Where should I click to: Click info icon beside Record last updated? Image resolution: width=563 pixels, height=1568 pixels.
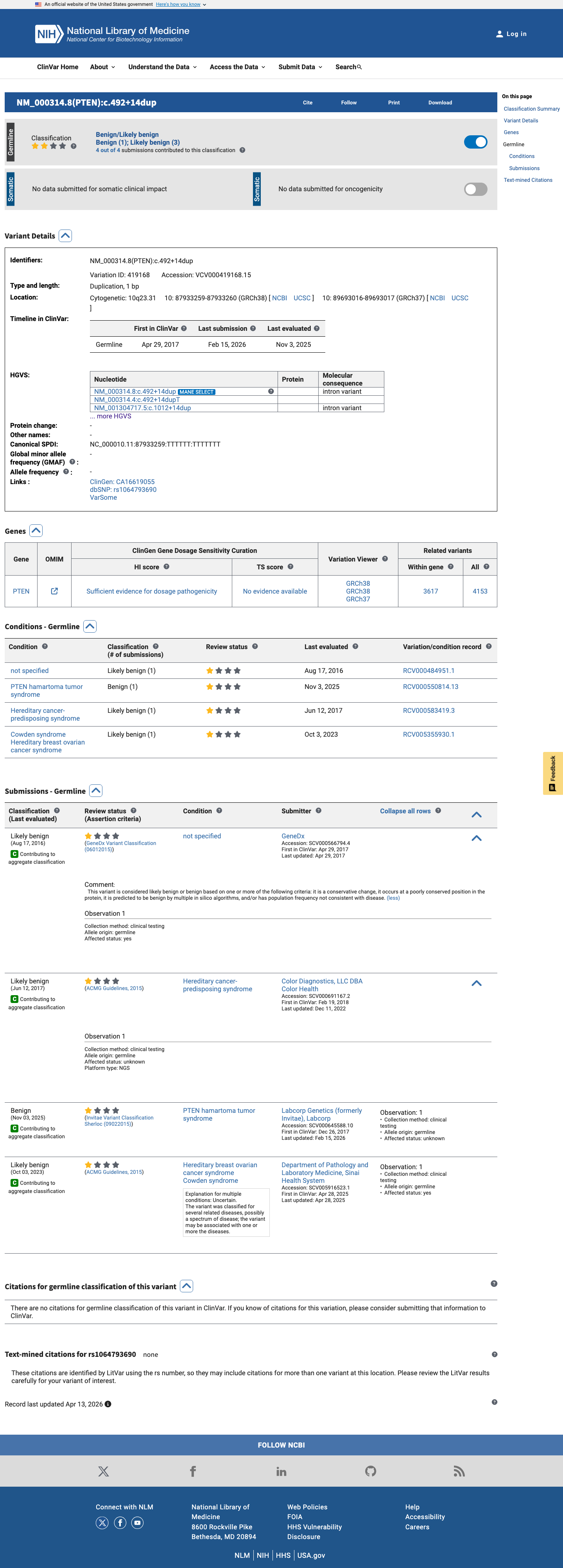point(108,1404)
